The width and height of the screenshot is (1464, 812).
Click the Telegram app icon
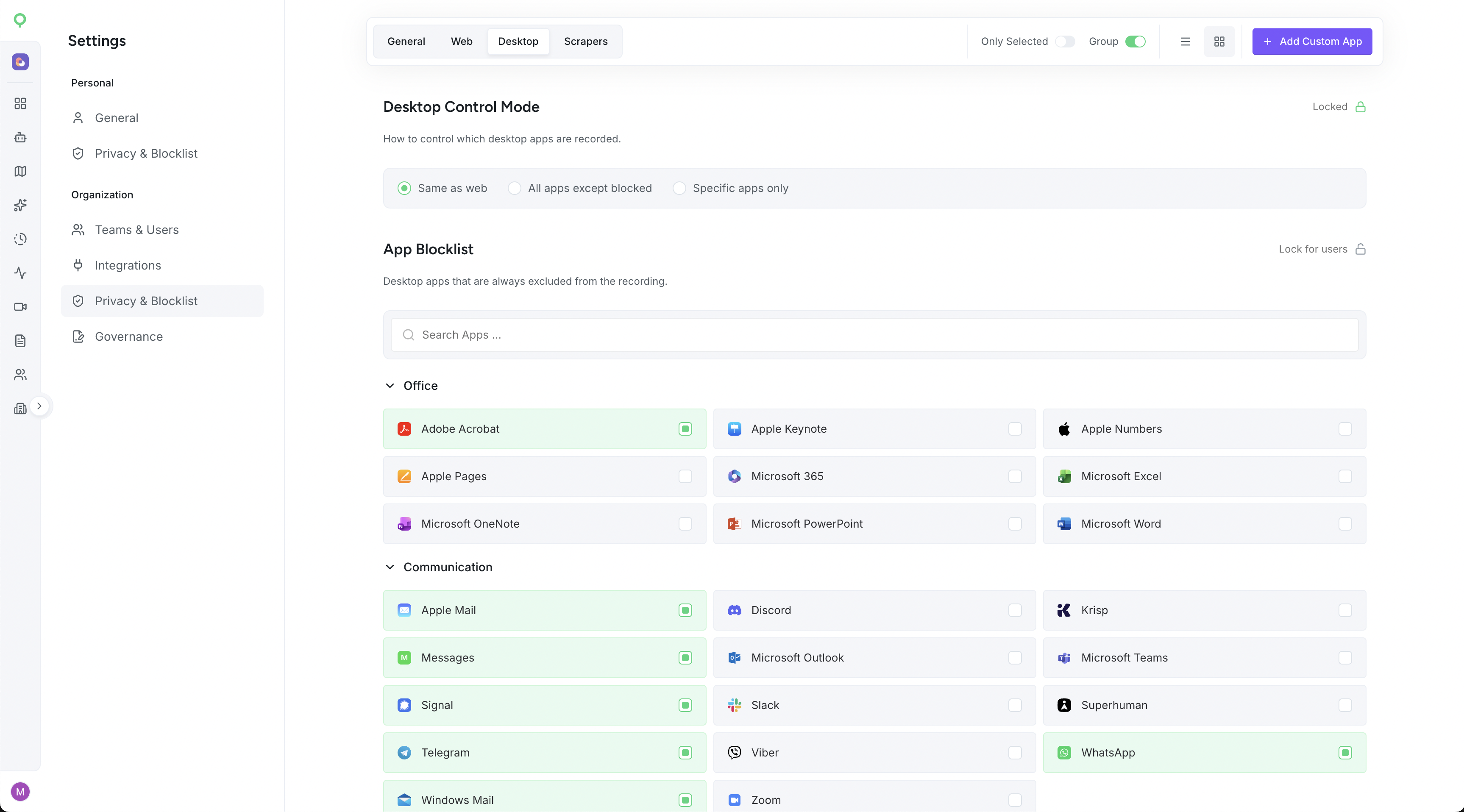click(x=404, y=753)
